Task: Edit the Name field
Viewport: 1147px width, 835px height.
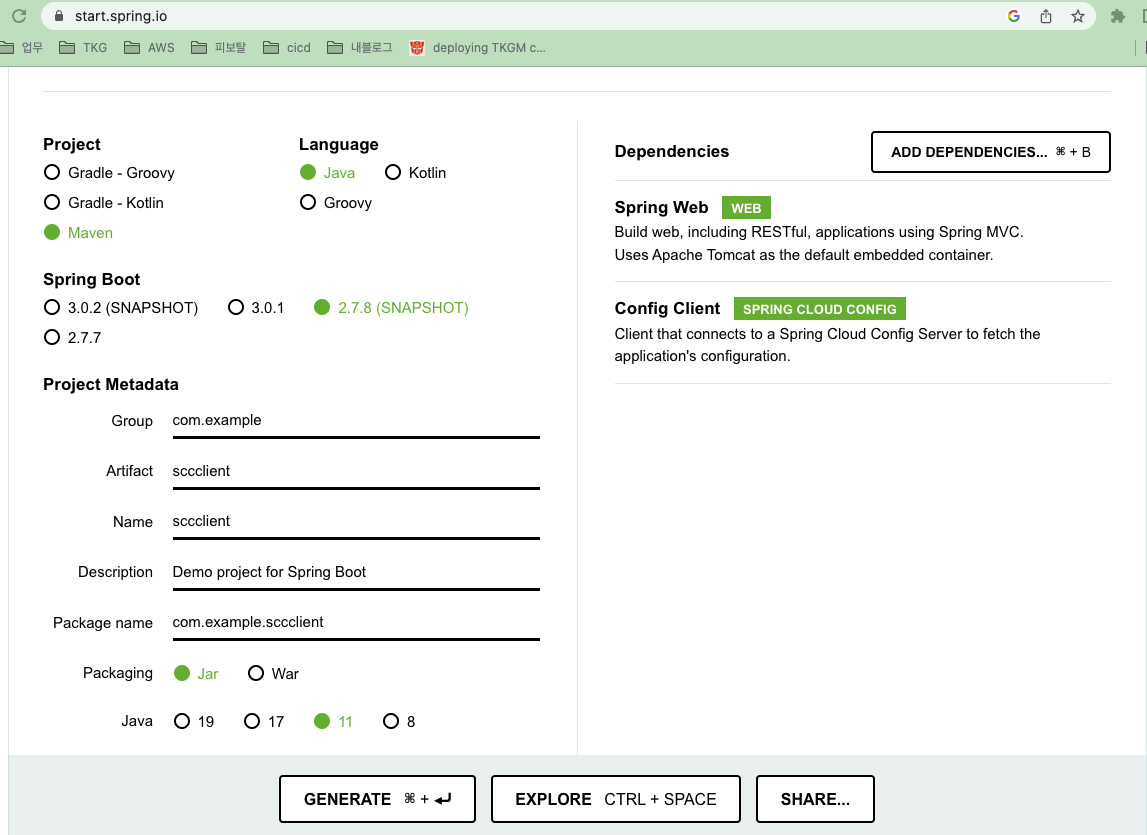Action: (356, 522)
